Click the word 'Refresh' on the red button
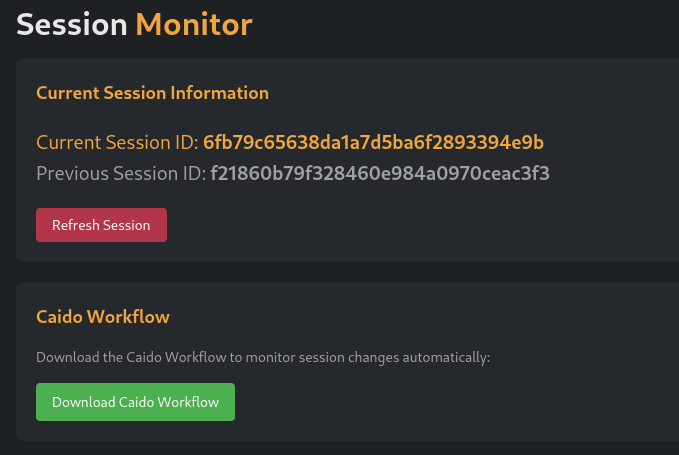The image size is (679, 455). [x=76, y=225]
